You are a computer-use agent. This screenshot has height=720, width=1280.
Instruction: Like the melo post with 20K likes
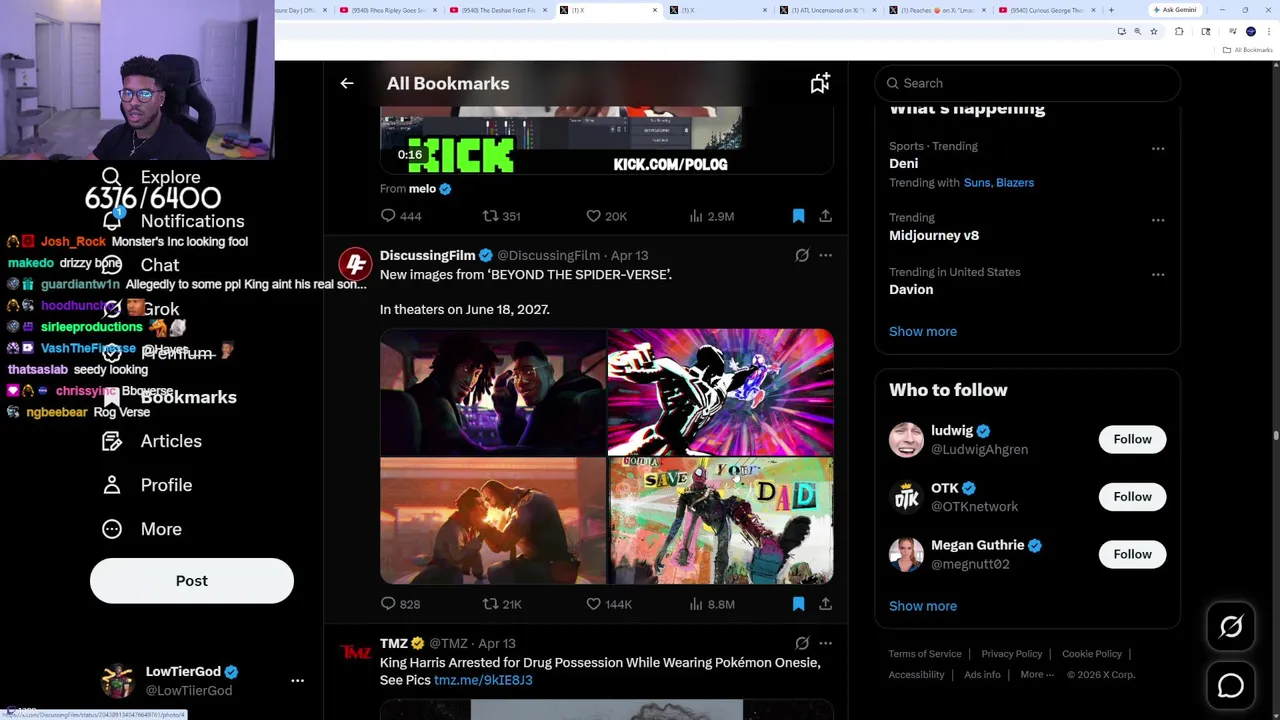click(x=593, y=216)
